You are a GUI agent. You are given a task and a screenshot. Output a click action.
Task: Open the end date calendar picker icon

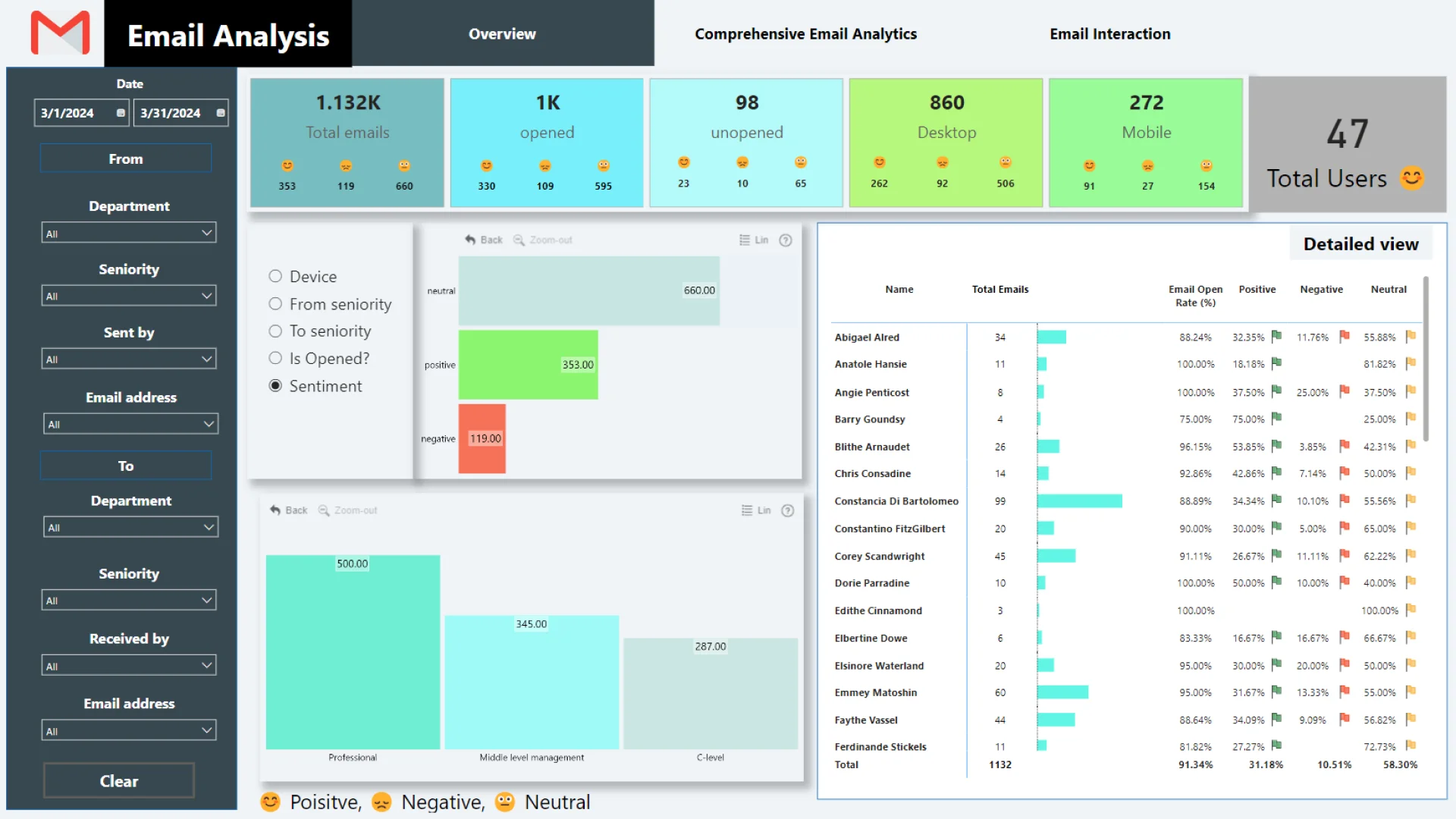(x=221, y=113)
